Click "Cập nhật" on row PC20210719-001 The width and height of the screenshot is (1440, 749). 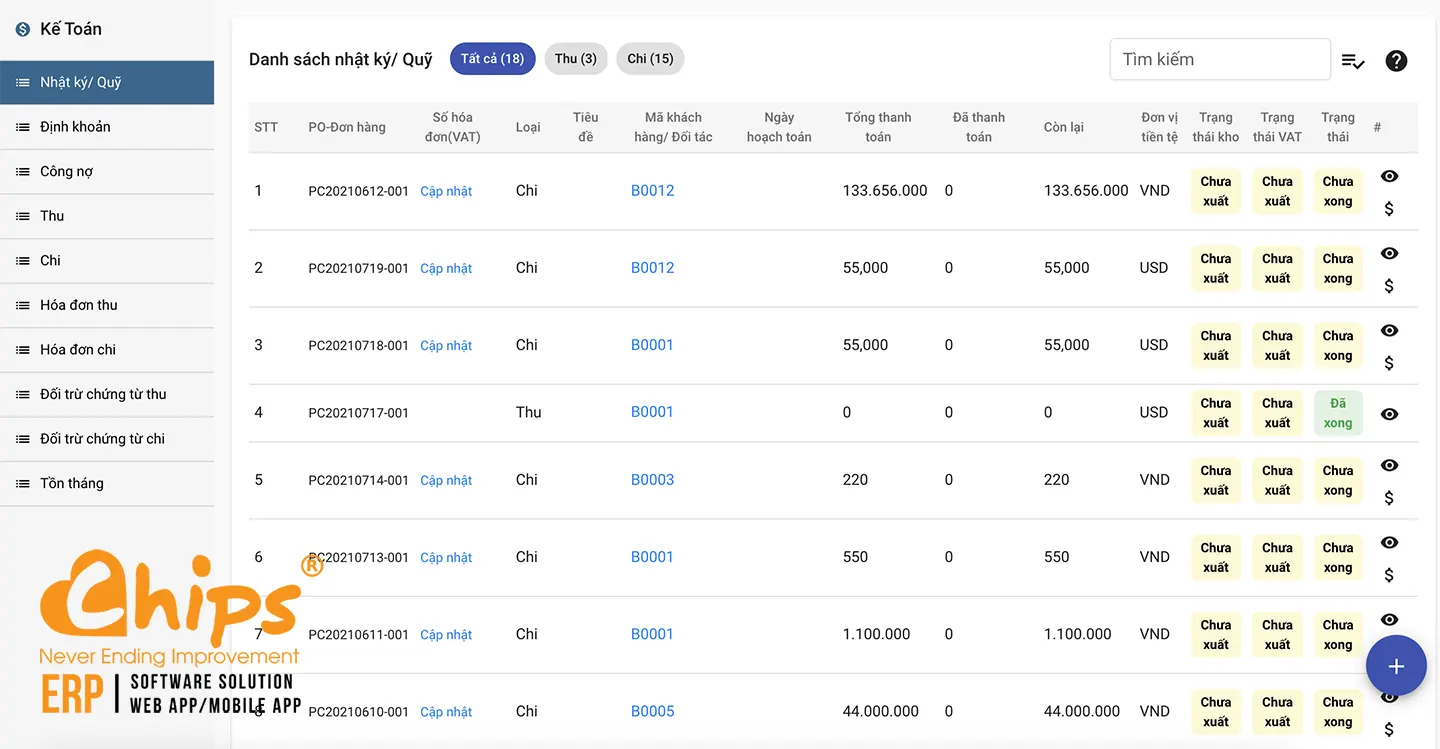tap(446, 268)
